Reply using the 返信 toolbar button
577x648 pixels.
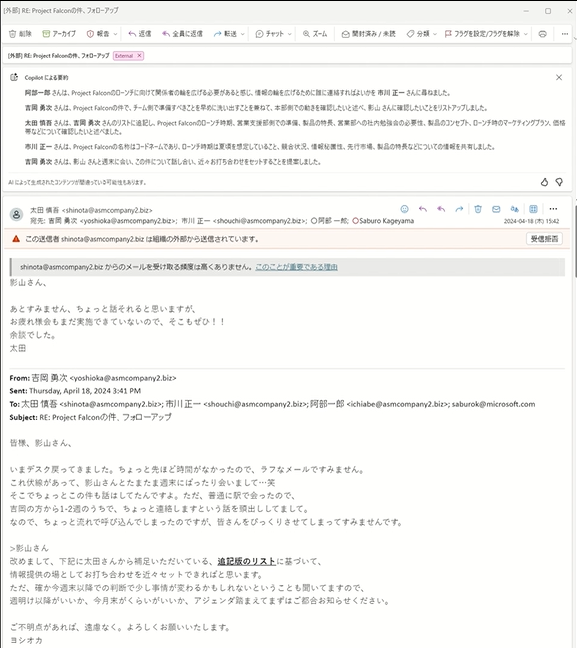[x=140, y=34]
